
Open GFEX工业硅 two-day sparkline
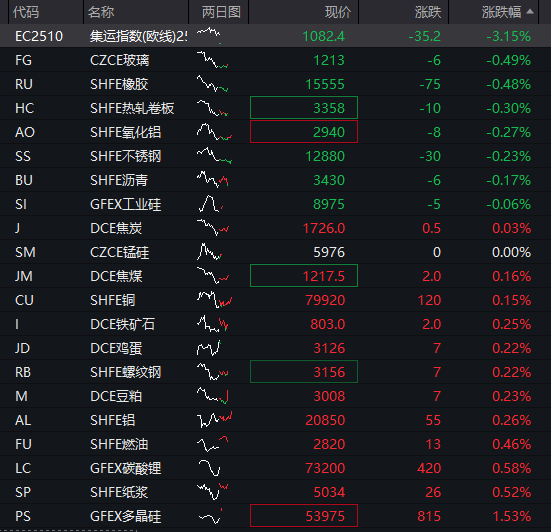tap(210, 204)
